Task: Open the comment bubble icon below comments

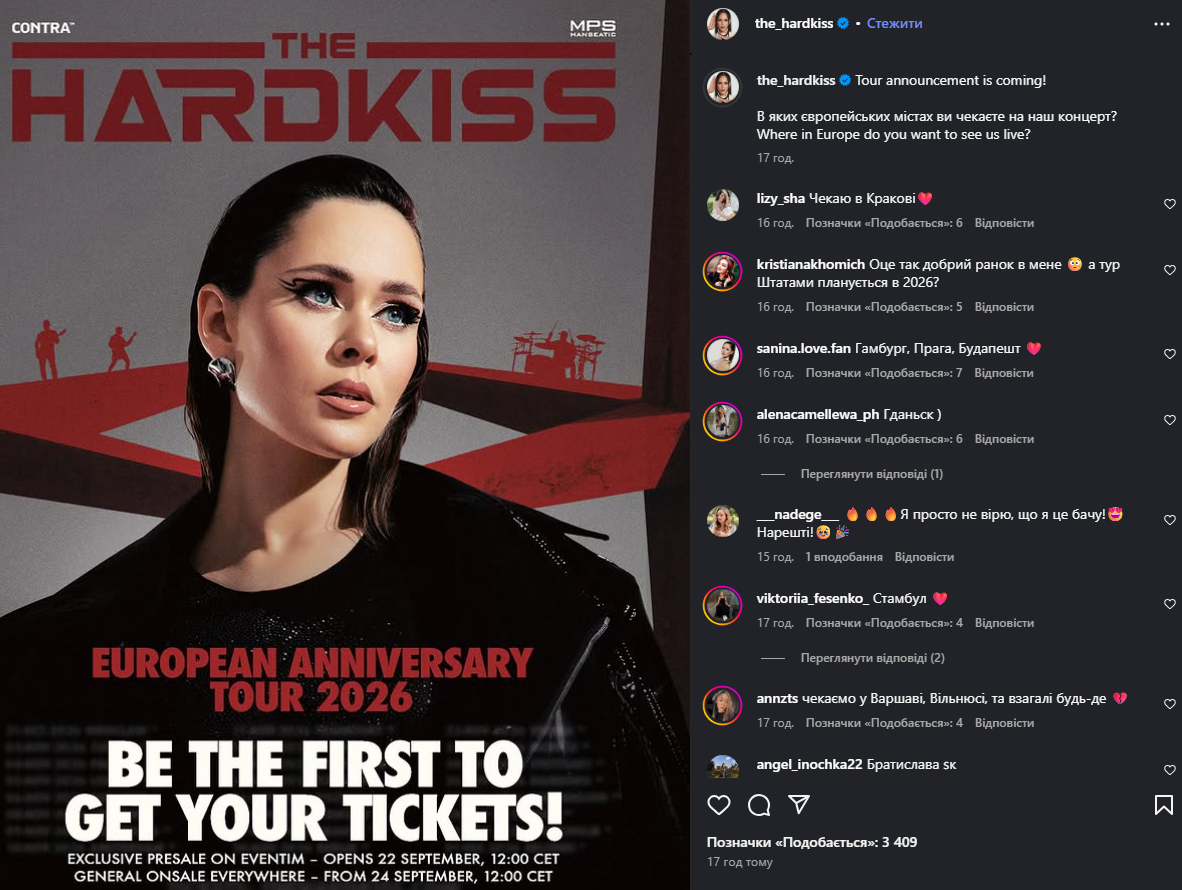Action: (x=759, y=805)
